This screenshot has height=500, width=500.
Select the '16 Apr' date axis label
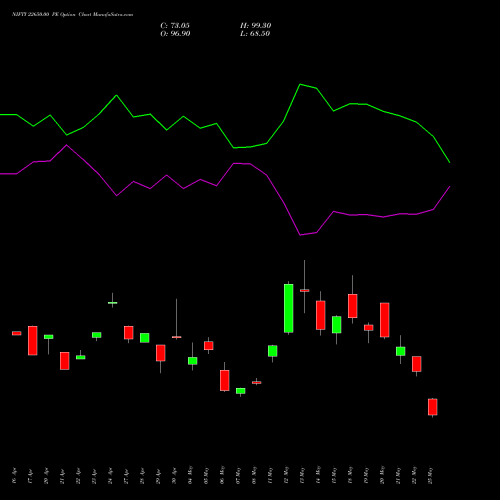click(x=14, y=476)
